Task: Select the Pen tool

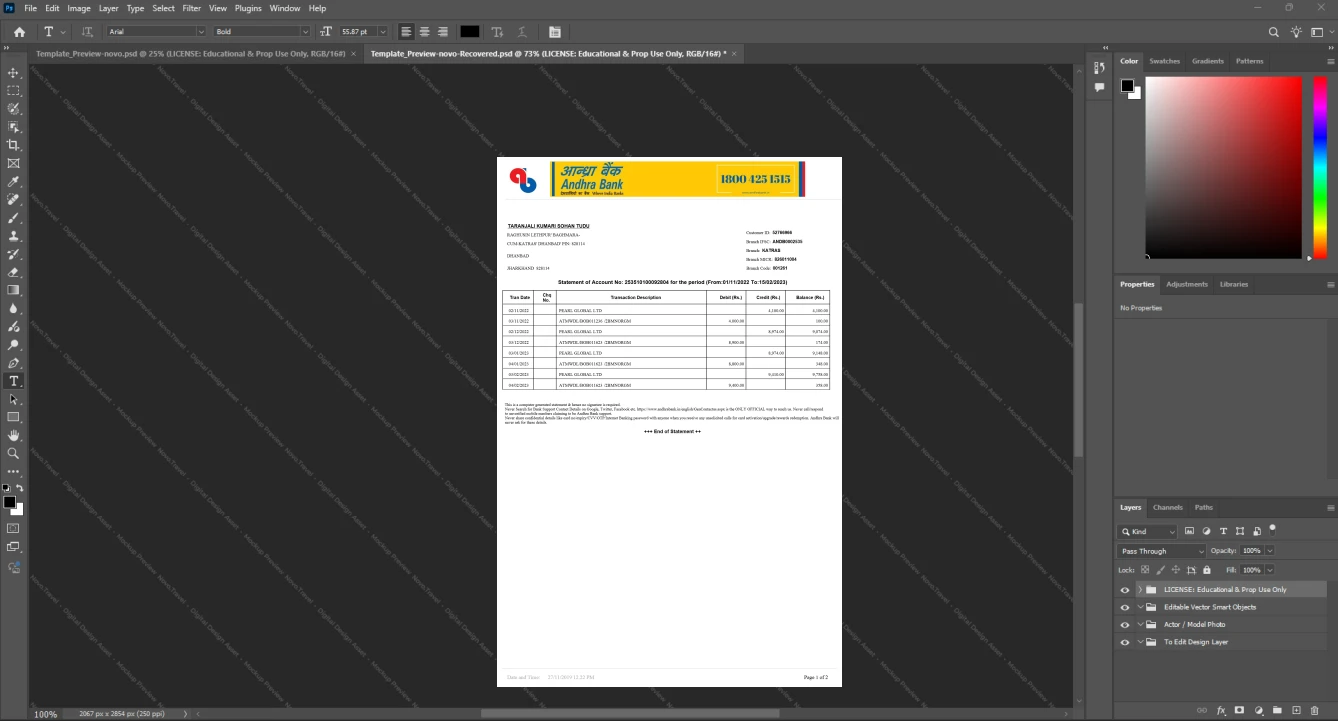Action: (13, 363)
